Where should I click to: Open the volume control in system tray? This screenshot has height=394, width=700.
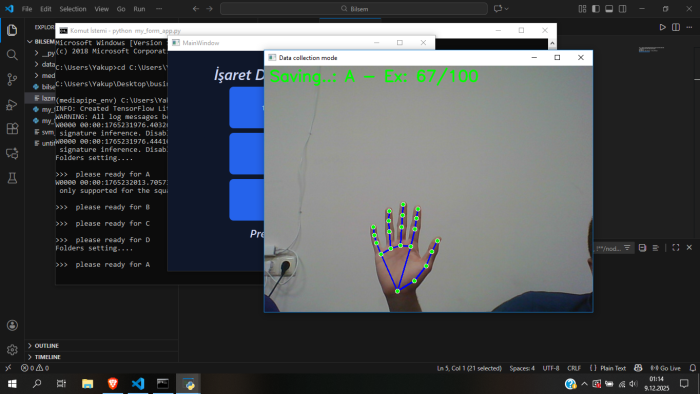pos(633,384)
